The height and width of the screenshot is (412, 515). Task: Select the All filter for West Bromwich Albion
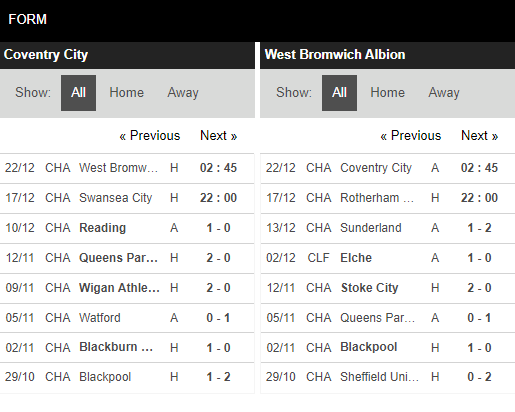[339, 93]
